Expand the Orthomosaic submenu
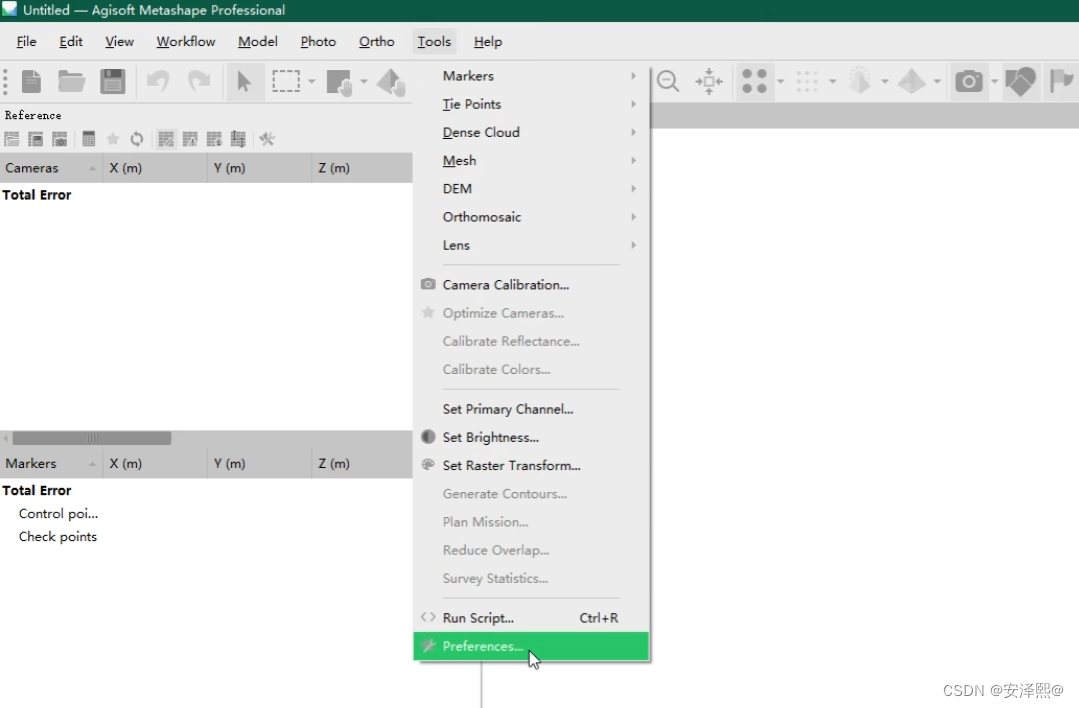Viewport: 1079px width, 708px height. coord(531,217)
